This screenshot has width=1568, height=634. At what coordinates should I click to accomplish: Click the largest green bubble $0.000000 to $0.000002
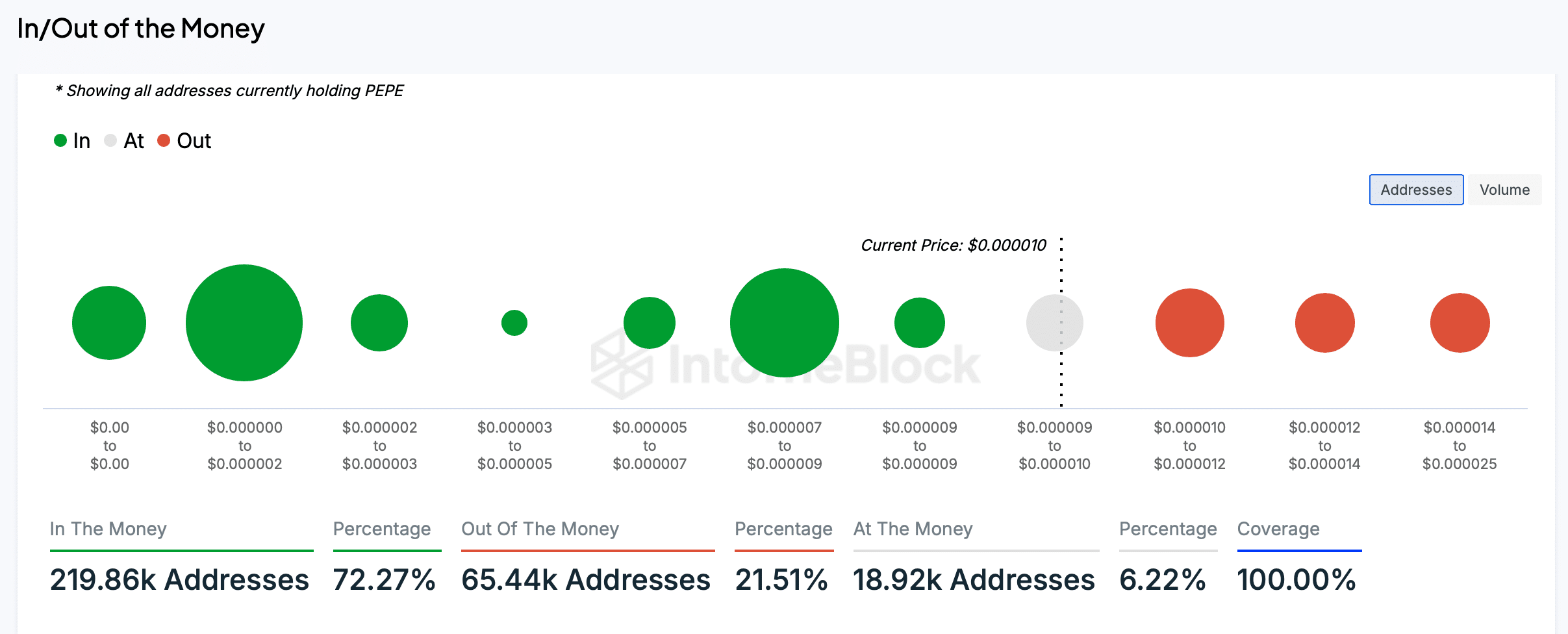point(244,323)
